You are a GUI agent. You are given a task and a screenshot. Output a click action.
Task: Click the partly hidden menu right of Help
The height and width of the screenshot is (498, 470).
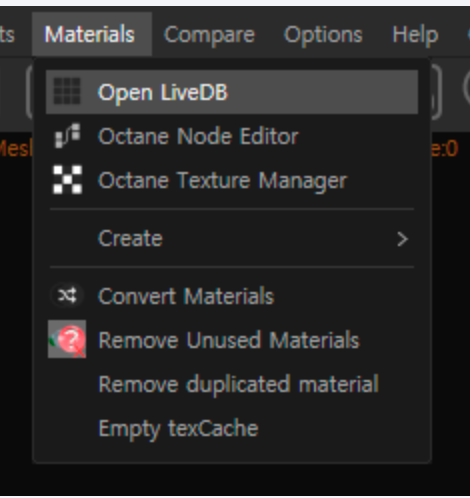[x=466, y=35]
